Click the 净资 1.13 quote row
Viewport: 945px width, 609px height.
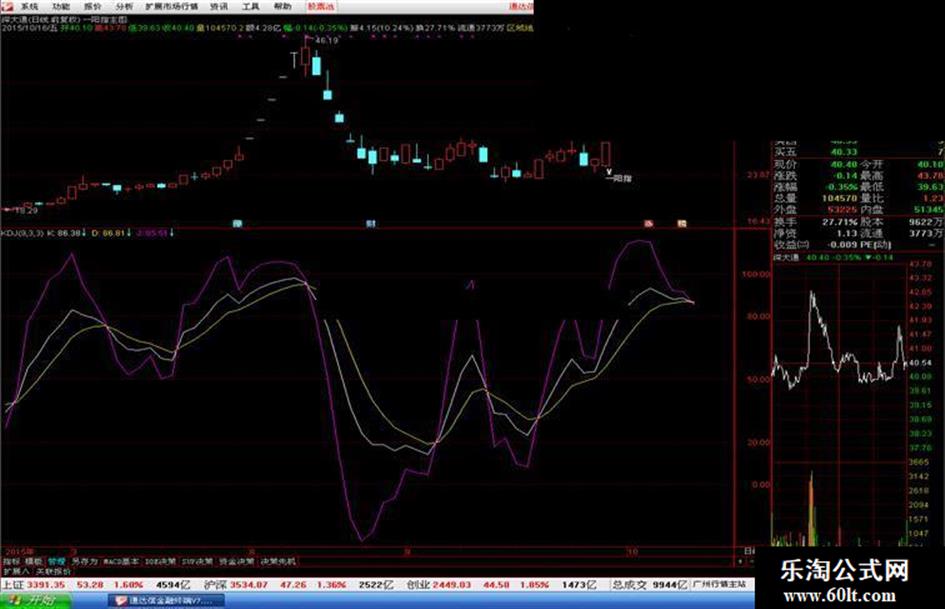point(815,233)
